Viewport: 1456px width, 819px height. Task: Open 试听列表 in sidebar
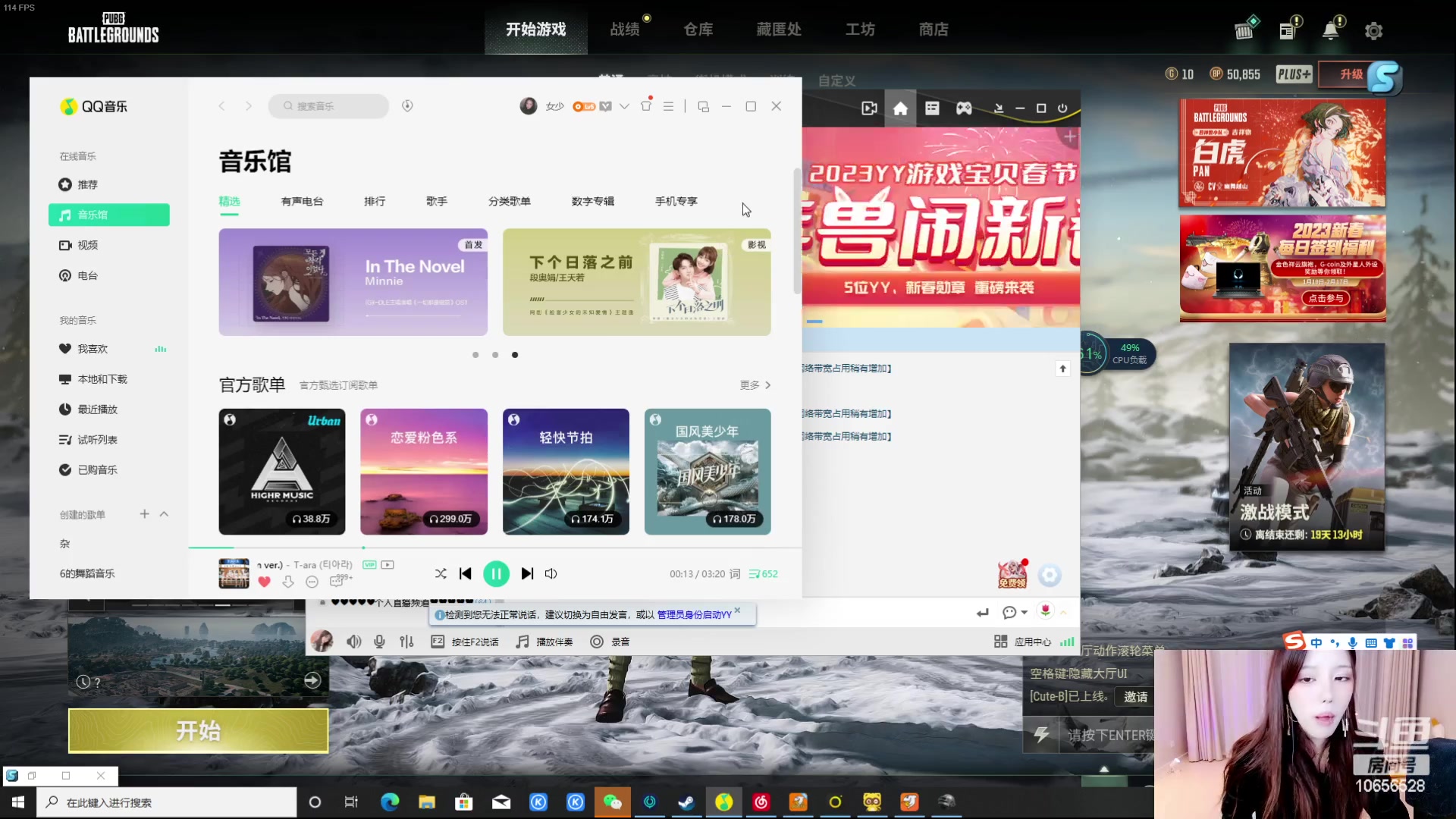[109, 440]
